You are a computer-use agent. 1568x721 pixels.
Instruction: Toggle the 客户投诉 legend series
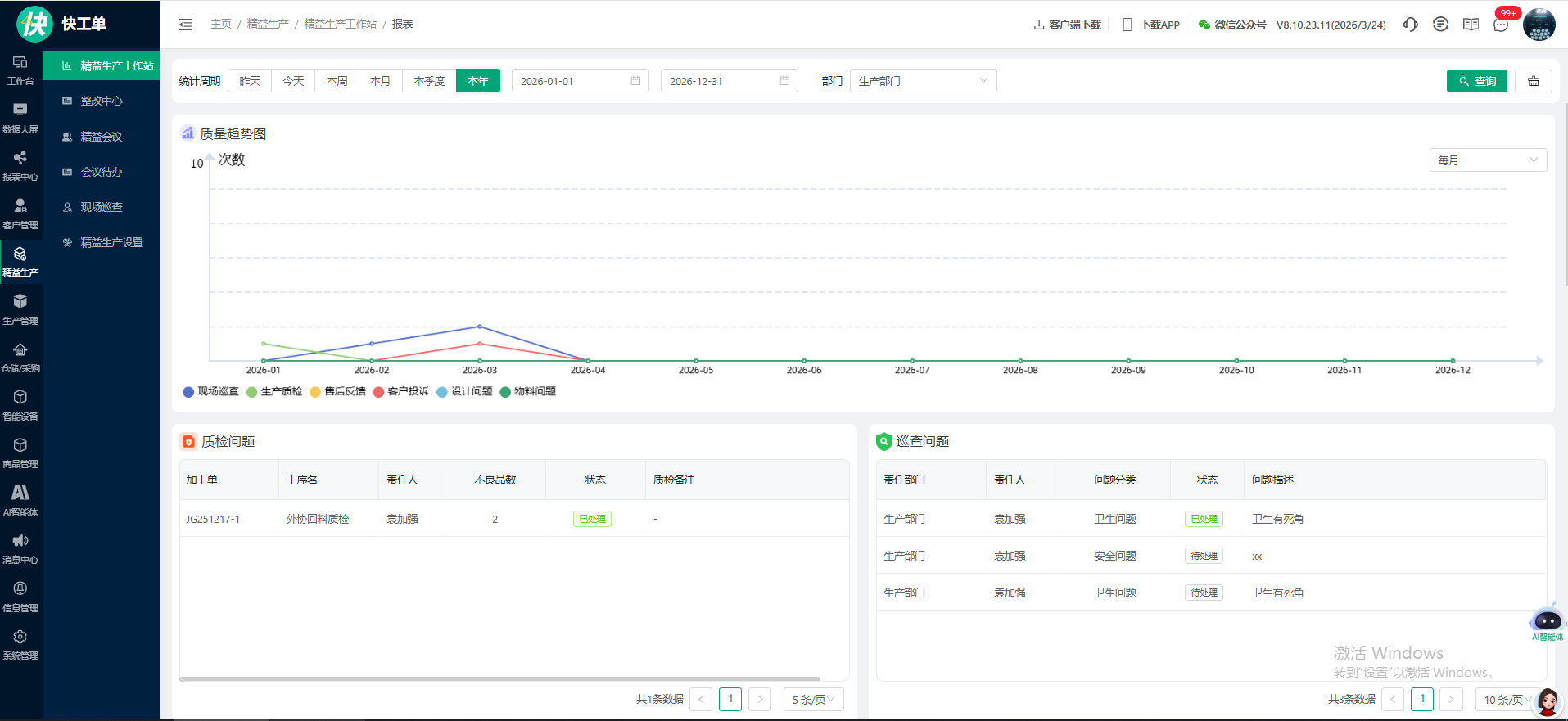point(401,391)
